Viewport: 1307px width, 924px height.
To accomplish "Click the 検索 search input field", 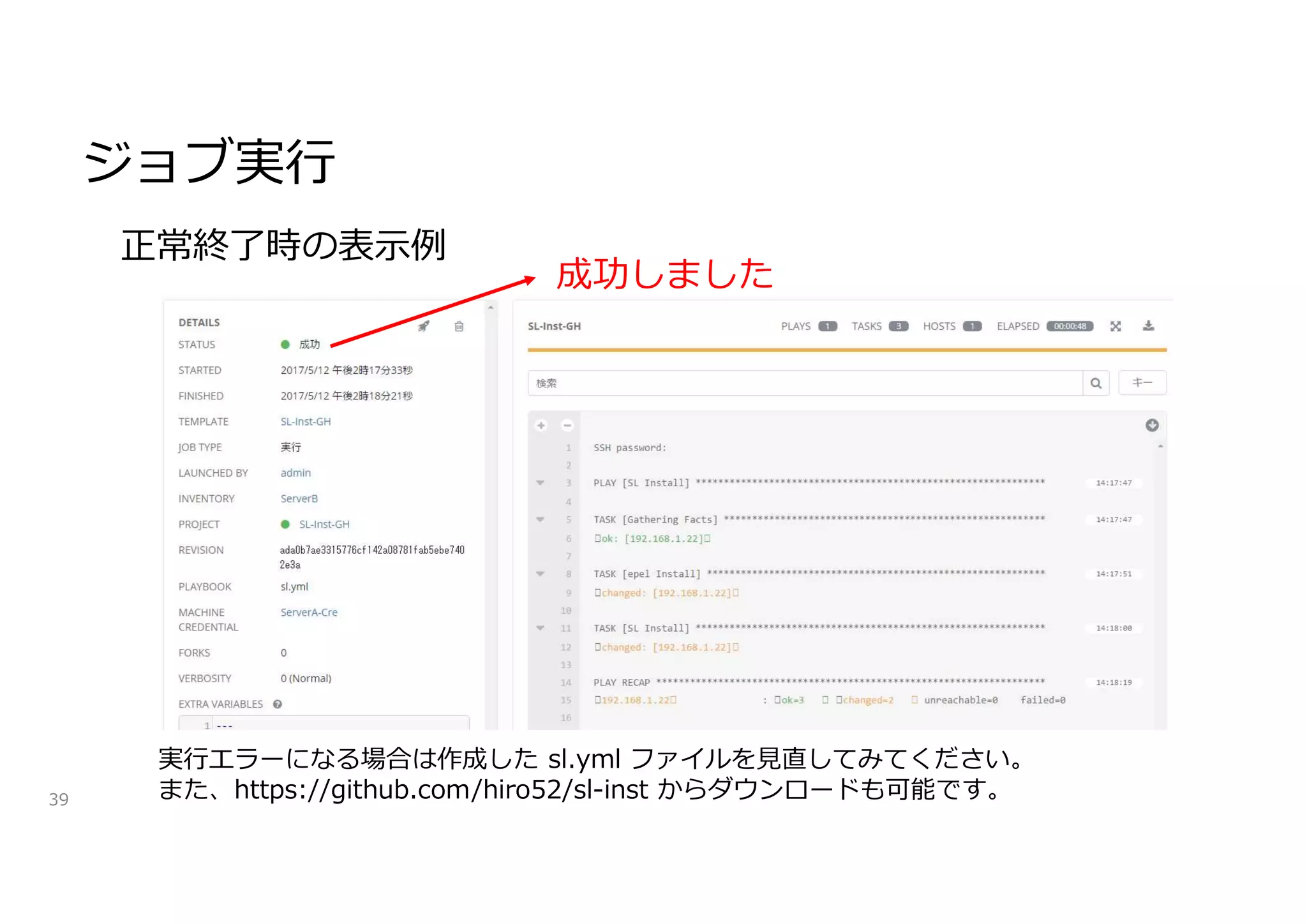I will click(x=805, y=383).
